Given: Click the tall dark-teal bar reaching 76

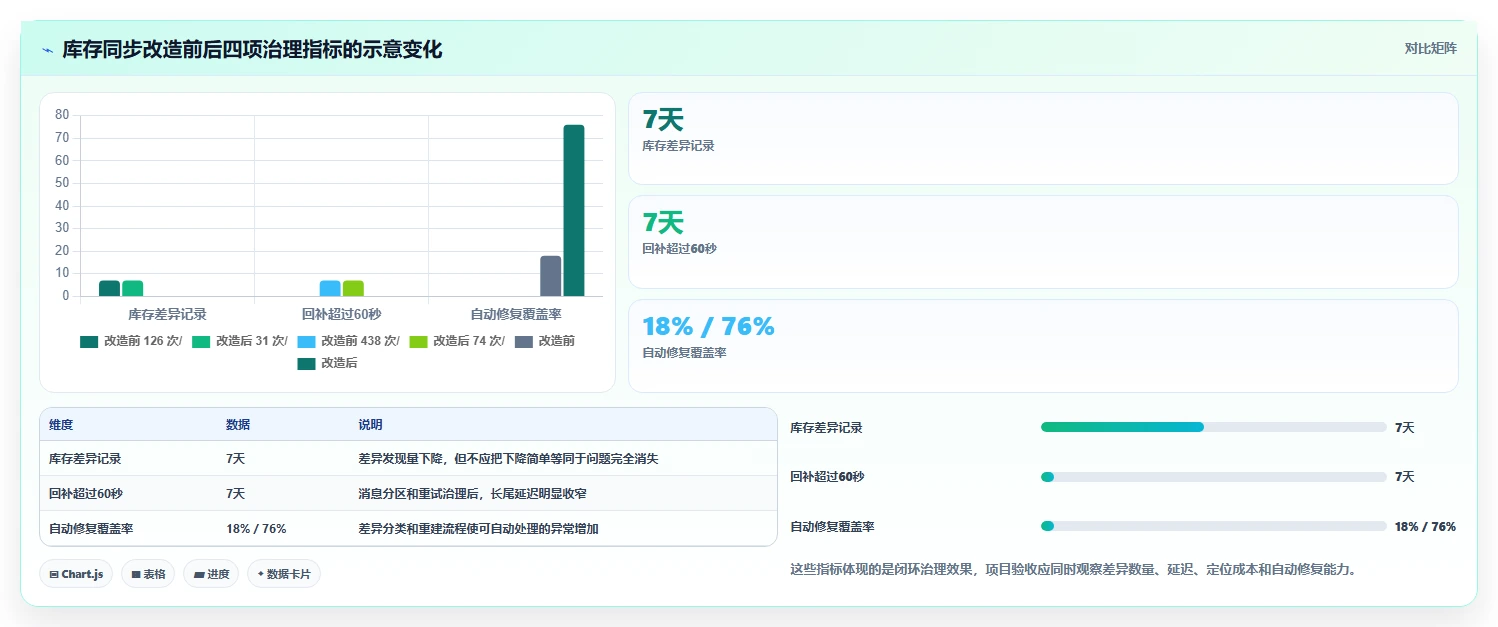Looking at the screenshot, I should point(574,210).
